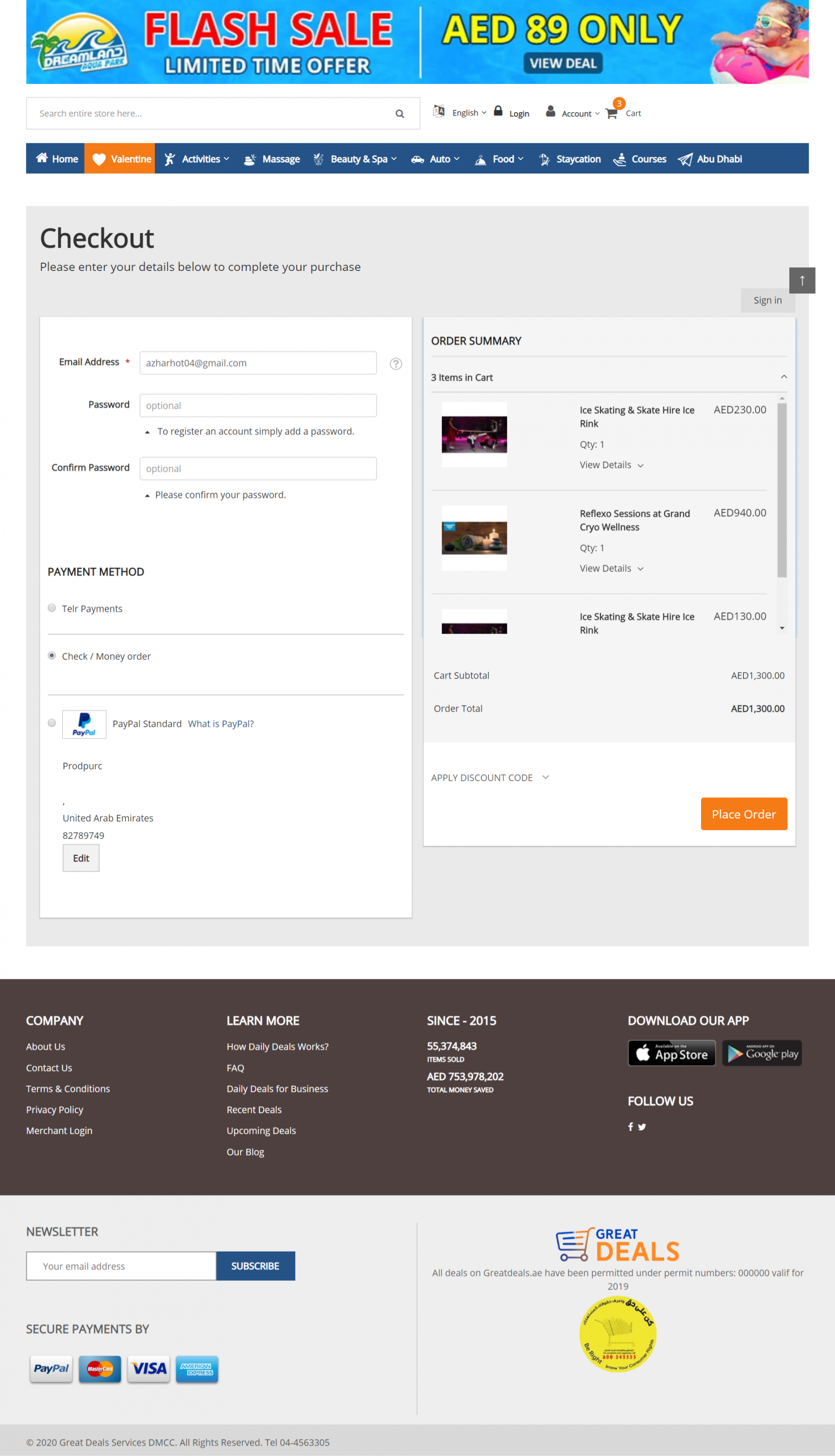The image size is (835, 1456).
Task: Click the Login lock icon
Action: (x=499, y=111)
